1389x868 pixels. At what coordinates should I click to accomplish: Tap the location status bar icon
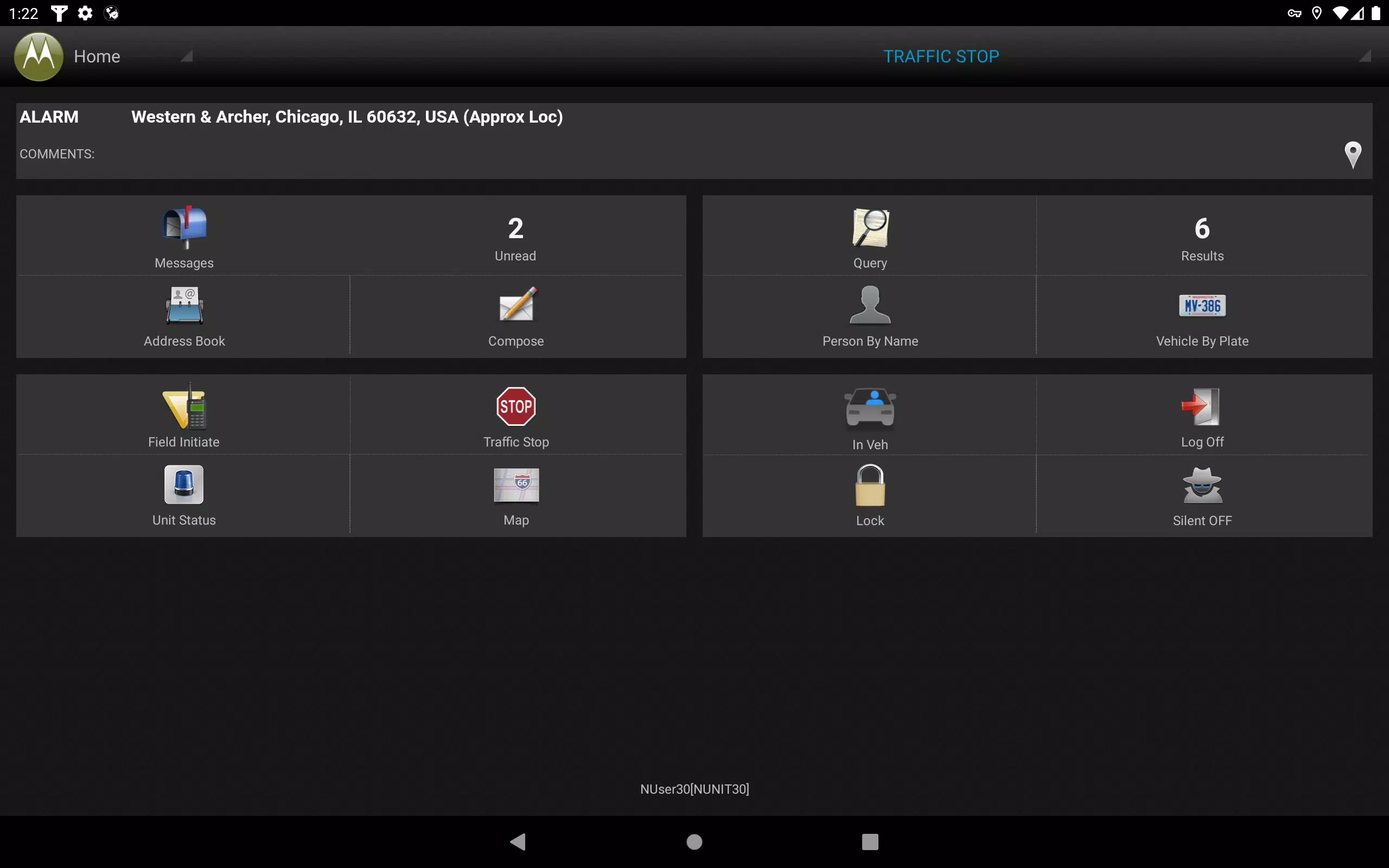(x=1317, y=12)
